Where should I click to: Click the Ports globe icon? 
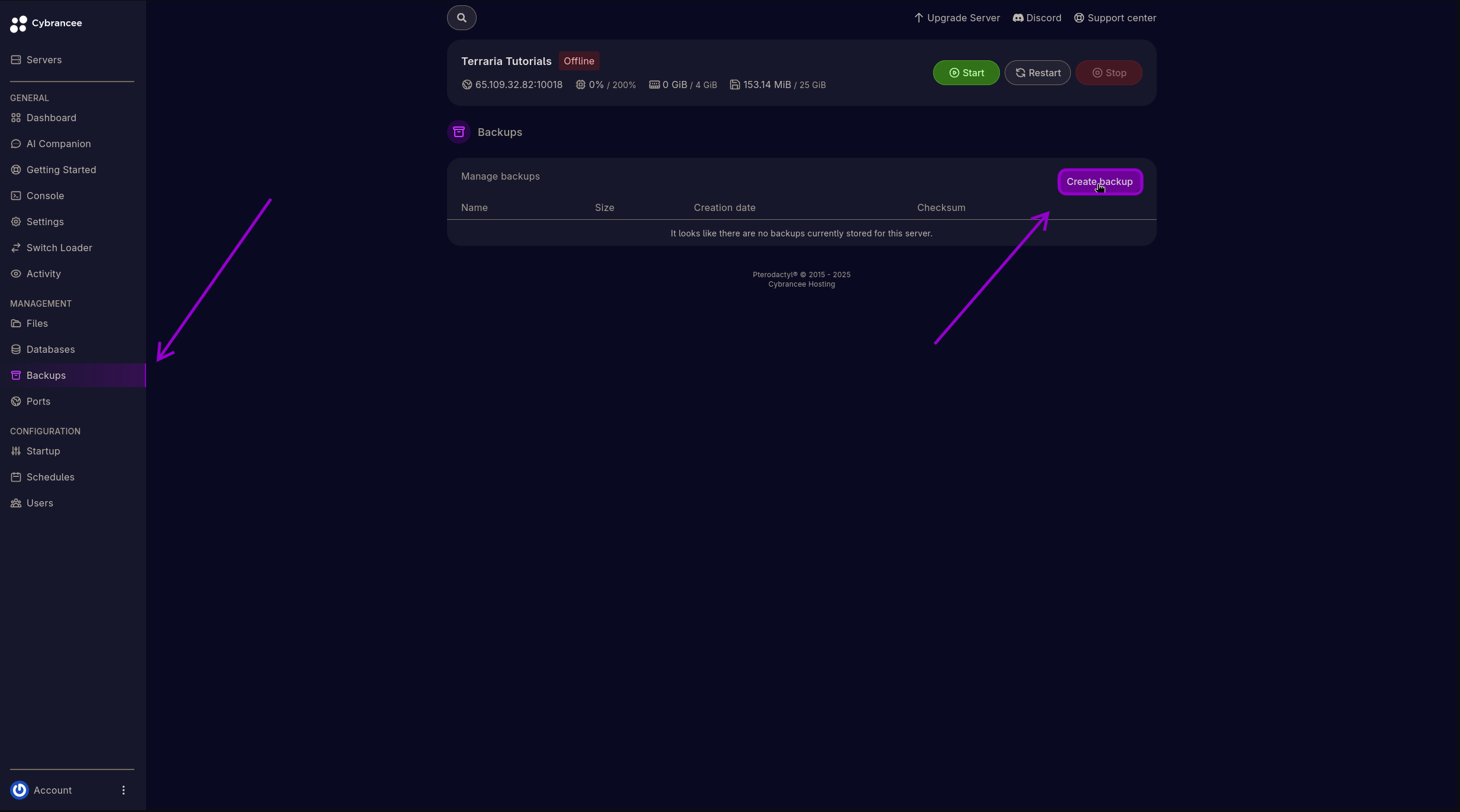[16, 401]
